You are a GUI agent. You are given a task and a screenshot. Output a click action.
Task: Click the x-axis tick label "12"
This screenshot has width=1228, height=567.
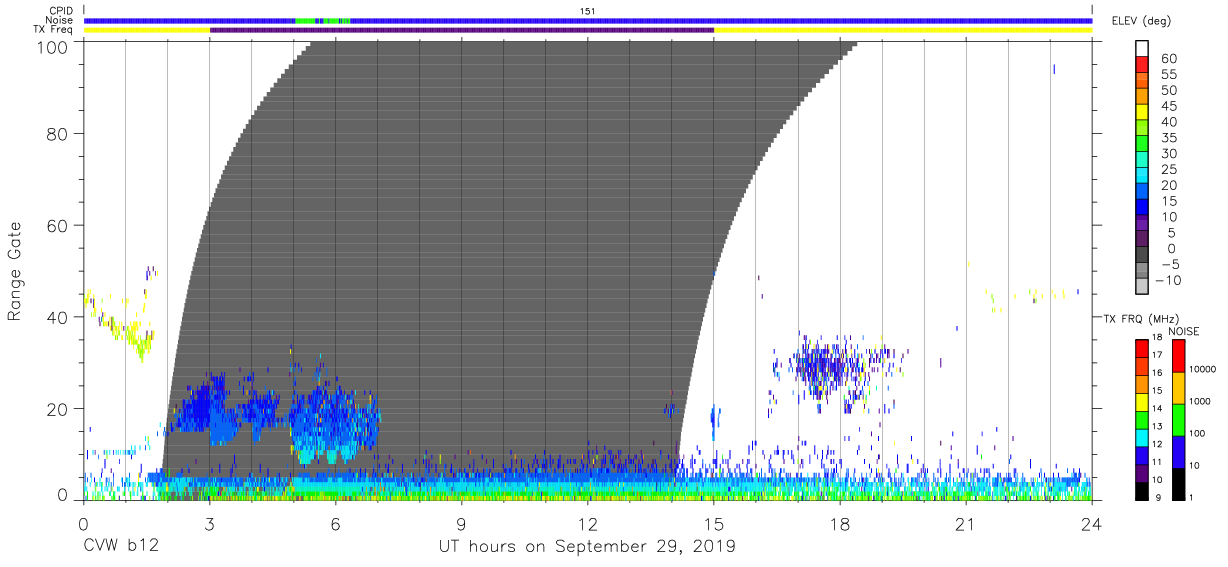point(587,523)
